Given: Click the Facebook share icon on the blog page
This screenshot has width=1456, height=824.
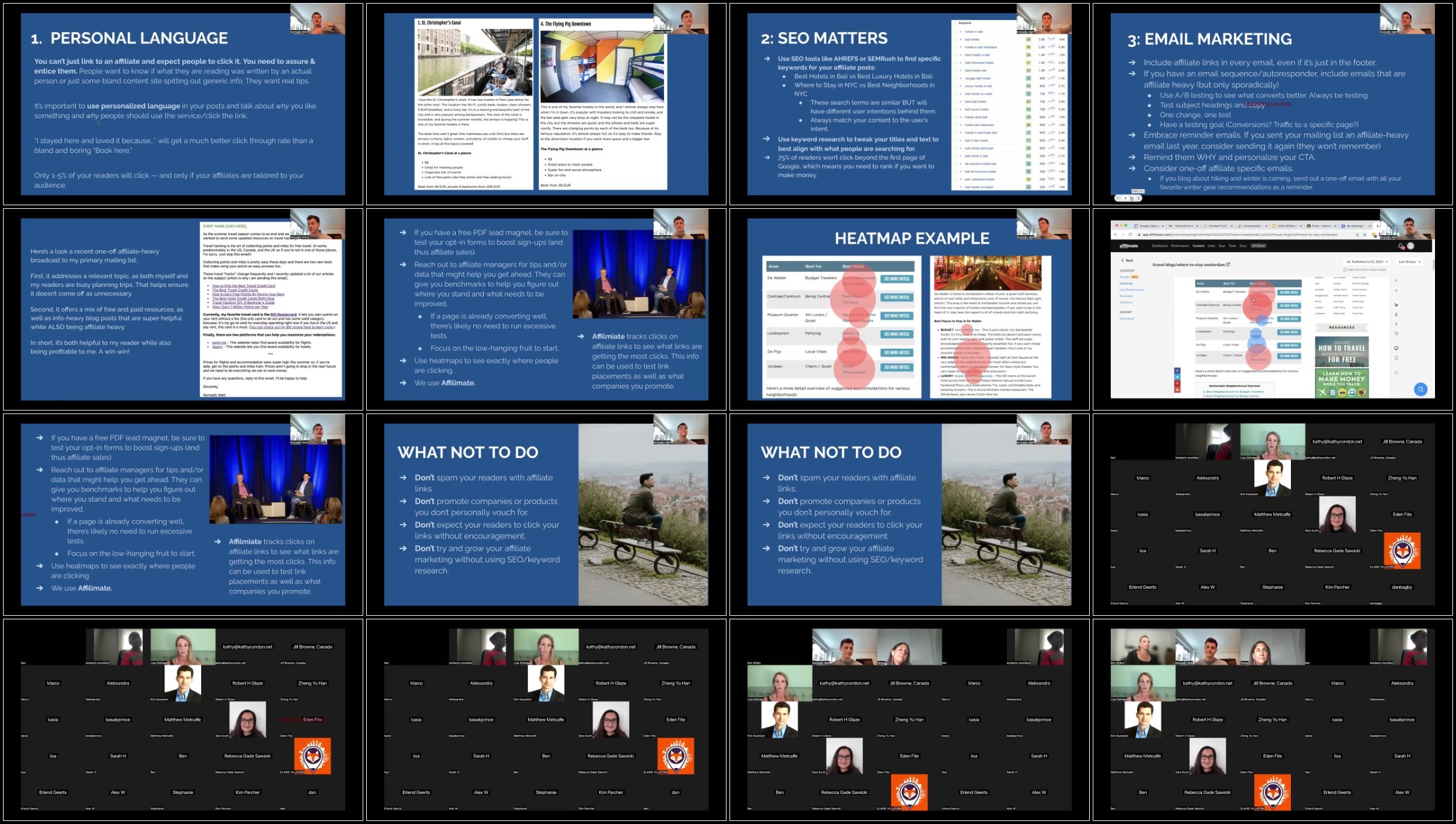Looking at the screenshot, I should (x=1177, y=370).
